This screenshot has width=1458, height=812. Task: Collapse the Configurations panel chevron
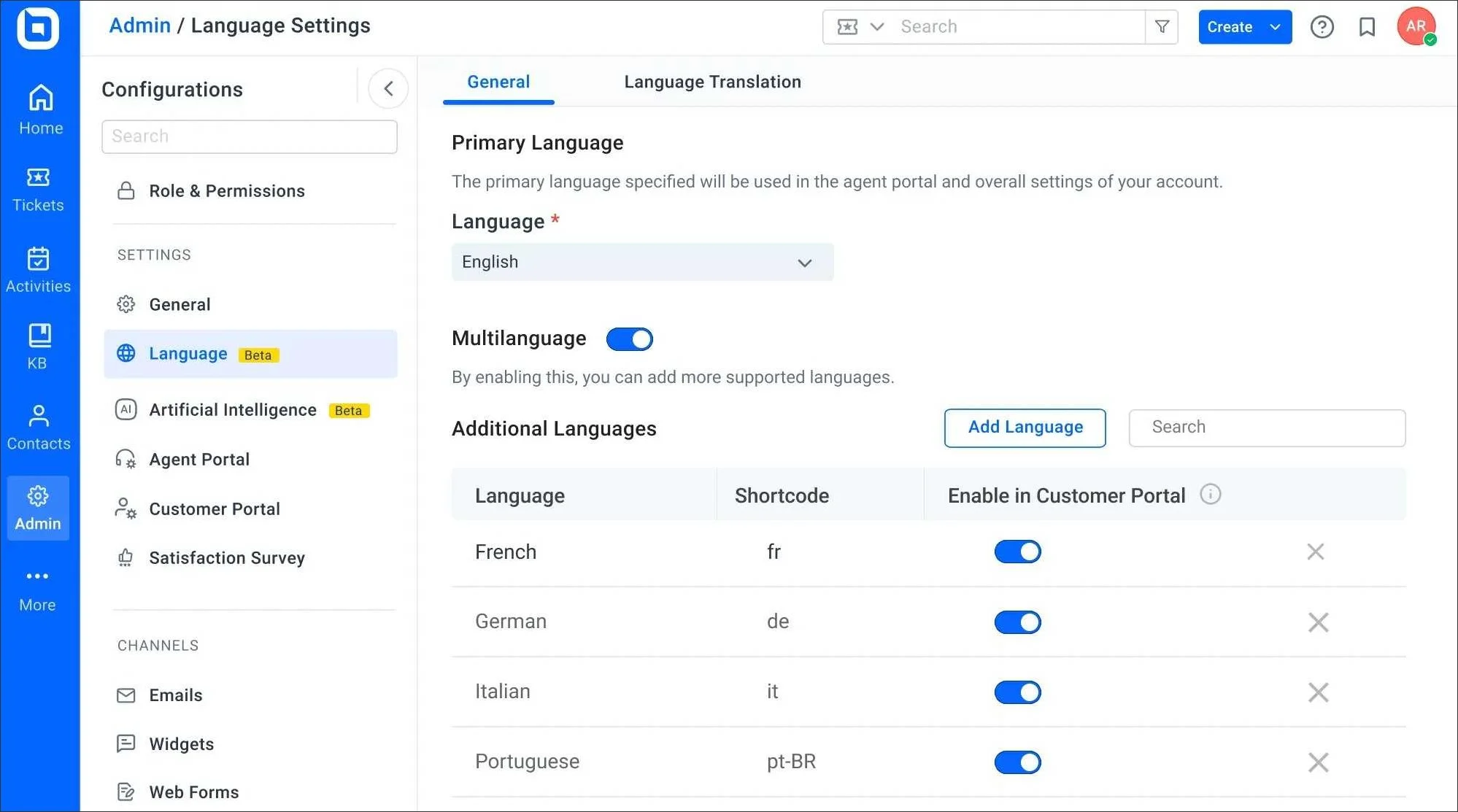pyautogui.click(x=388, y=89)
